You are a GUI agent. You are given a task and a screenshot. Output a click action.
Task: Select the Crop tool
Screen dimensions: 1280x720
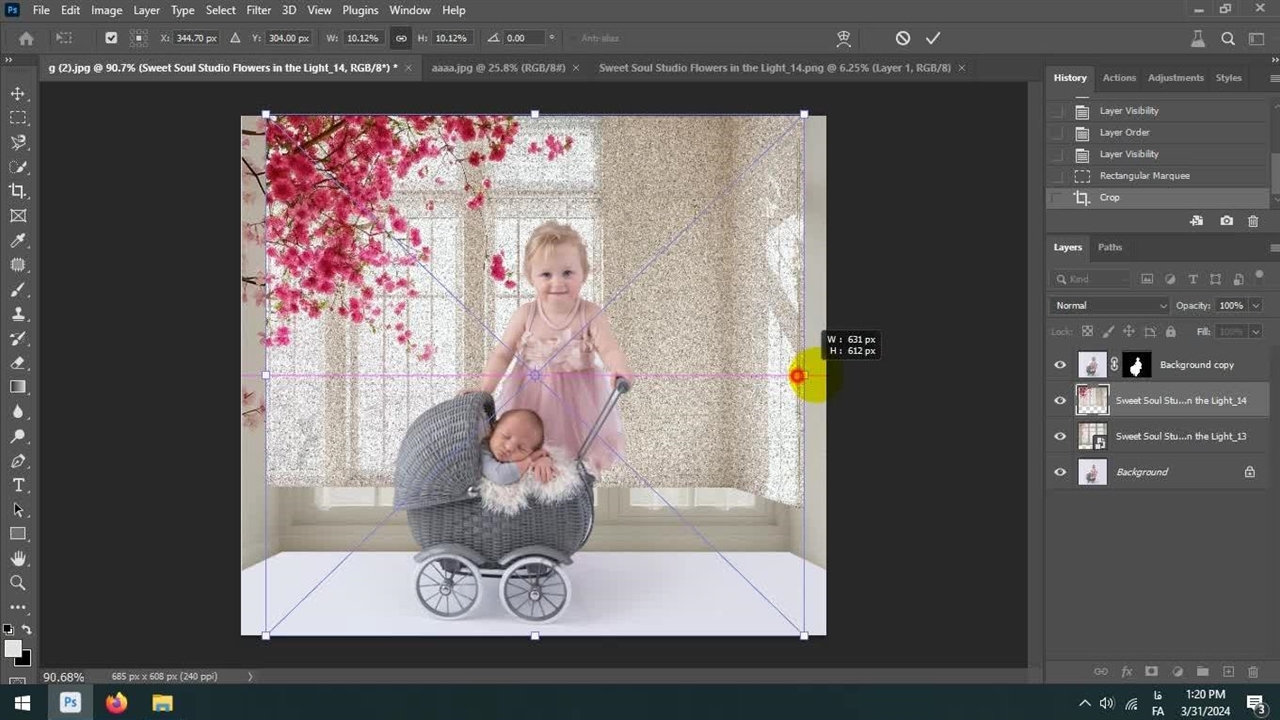click(18, 191)
